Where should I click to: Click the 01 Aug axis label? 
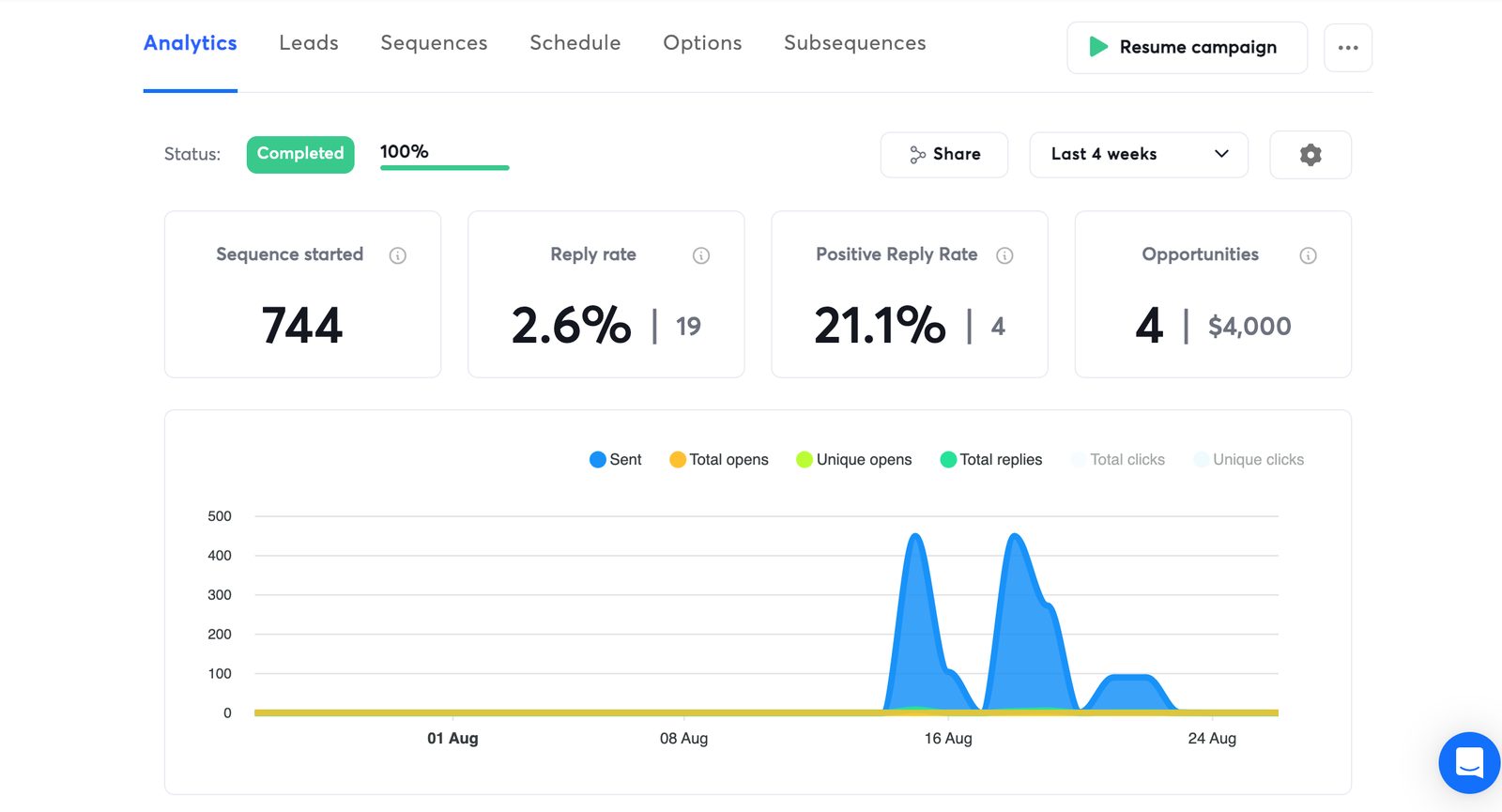(452, 739)
